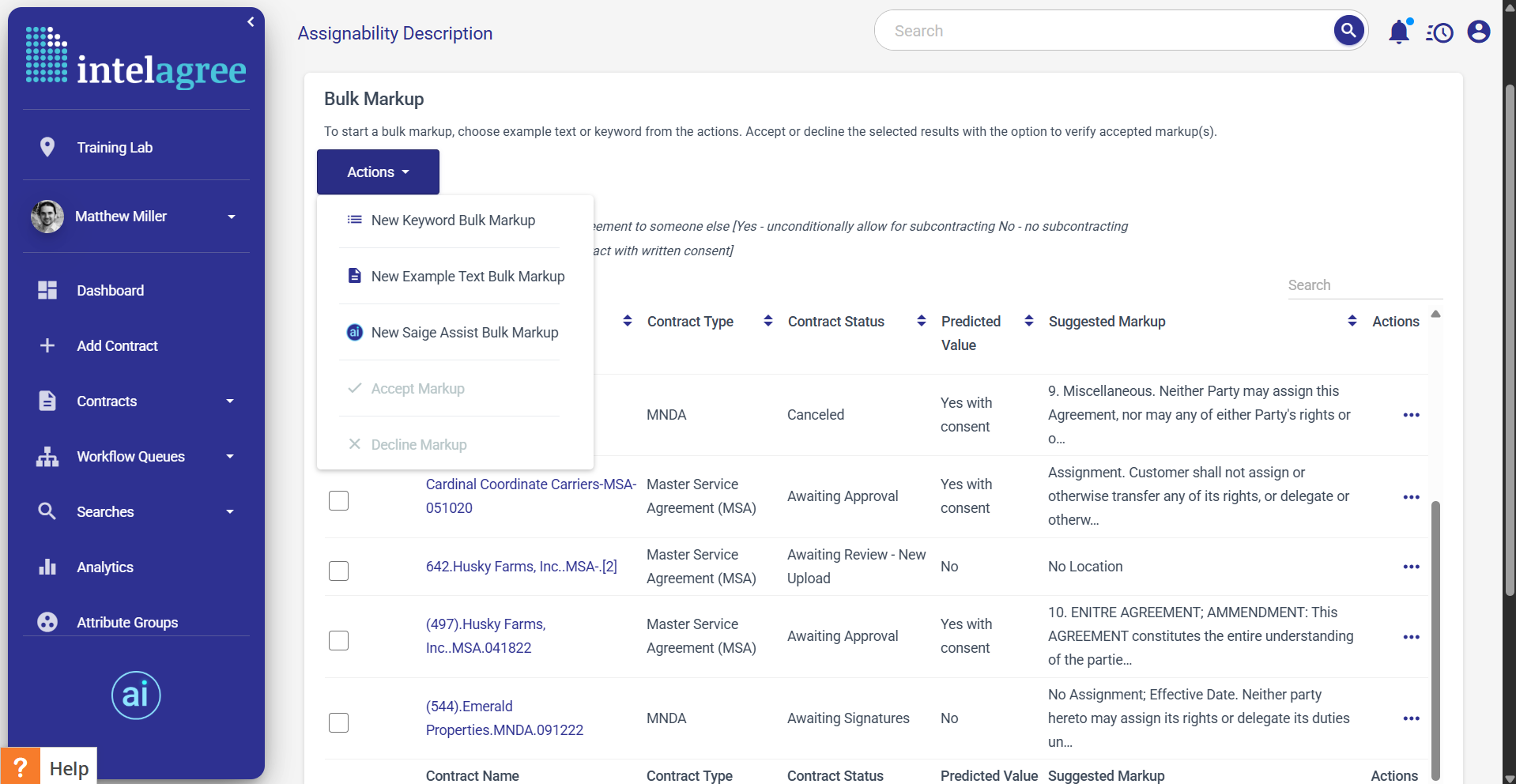Expand the Contracts sidebar menu

(x=229, y=401)
